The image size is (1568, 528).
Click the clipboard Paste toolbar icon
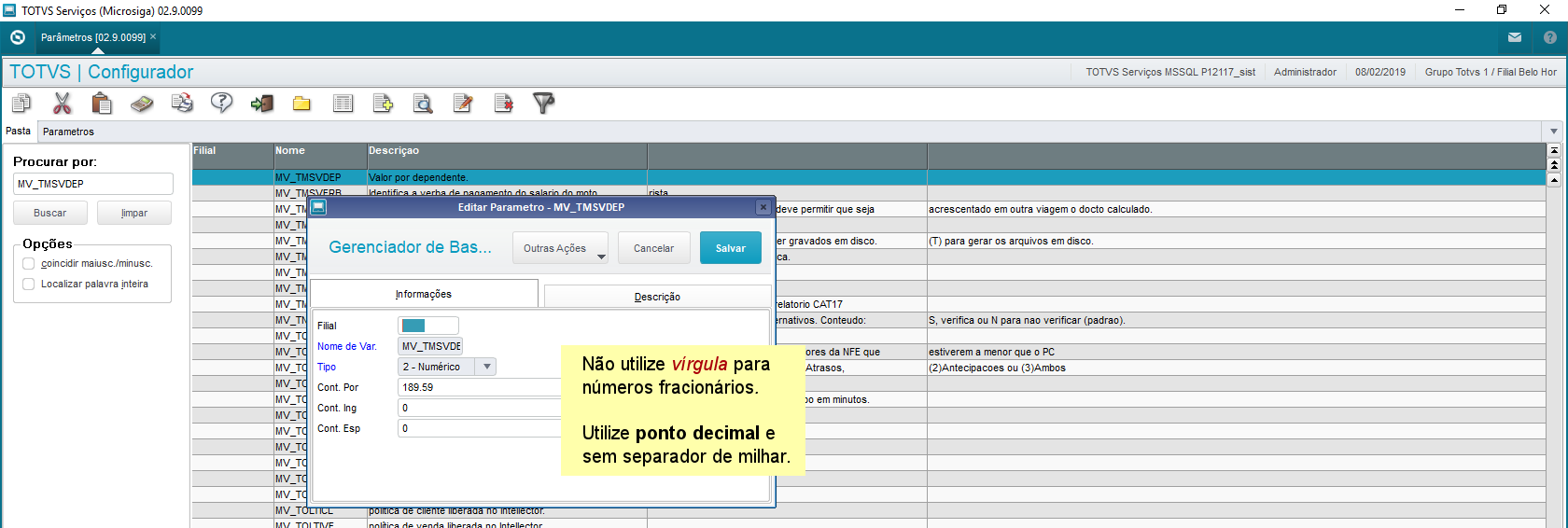[102, 103]
